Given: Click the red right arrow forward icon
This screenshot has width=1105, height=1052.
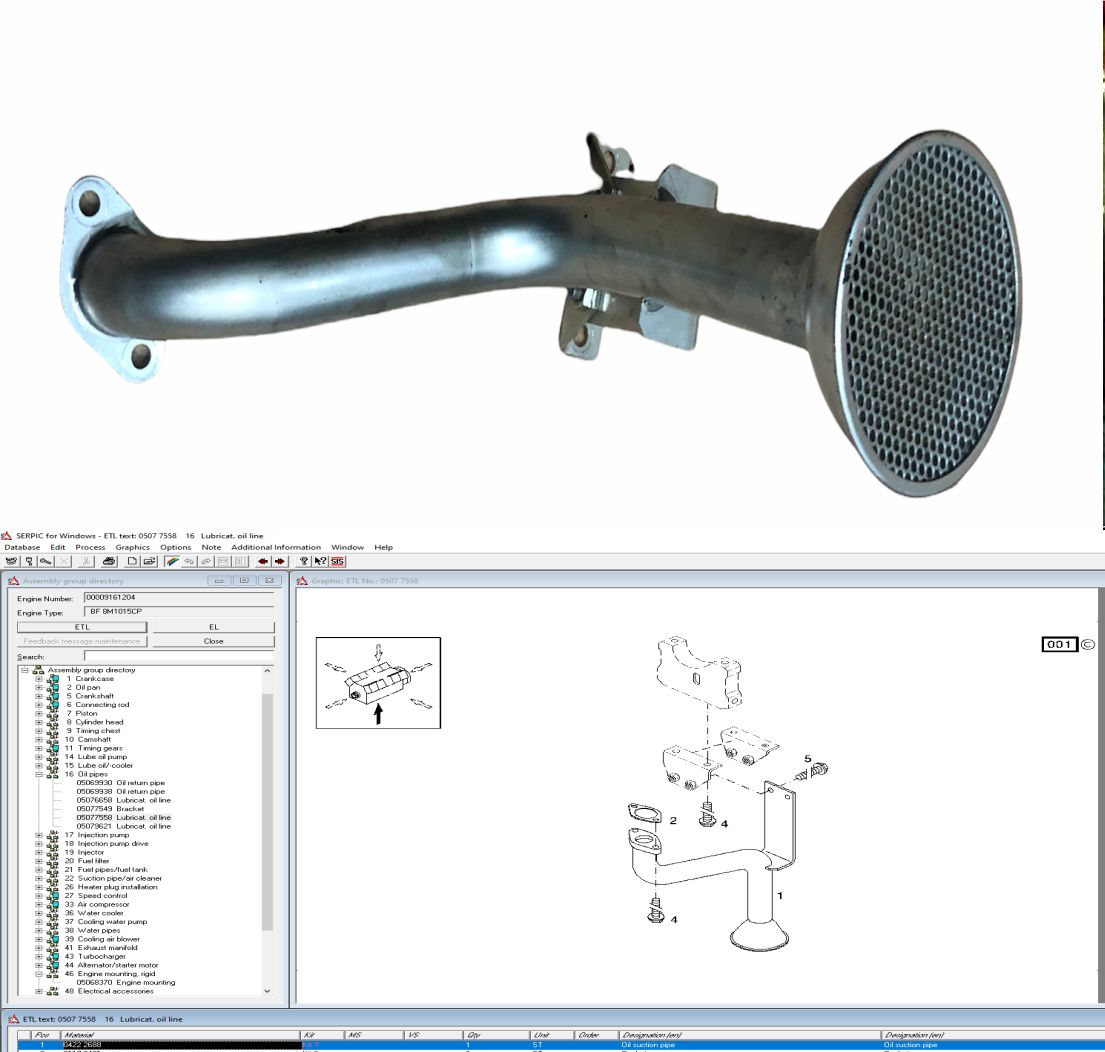Looking at the screenshot, I should [x=280, y=562].
